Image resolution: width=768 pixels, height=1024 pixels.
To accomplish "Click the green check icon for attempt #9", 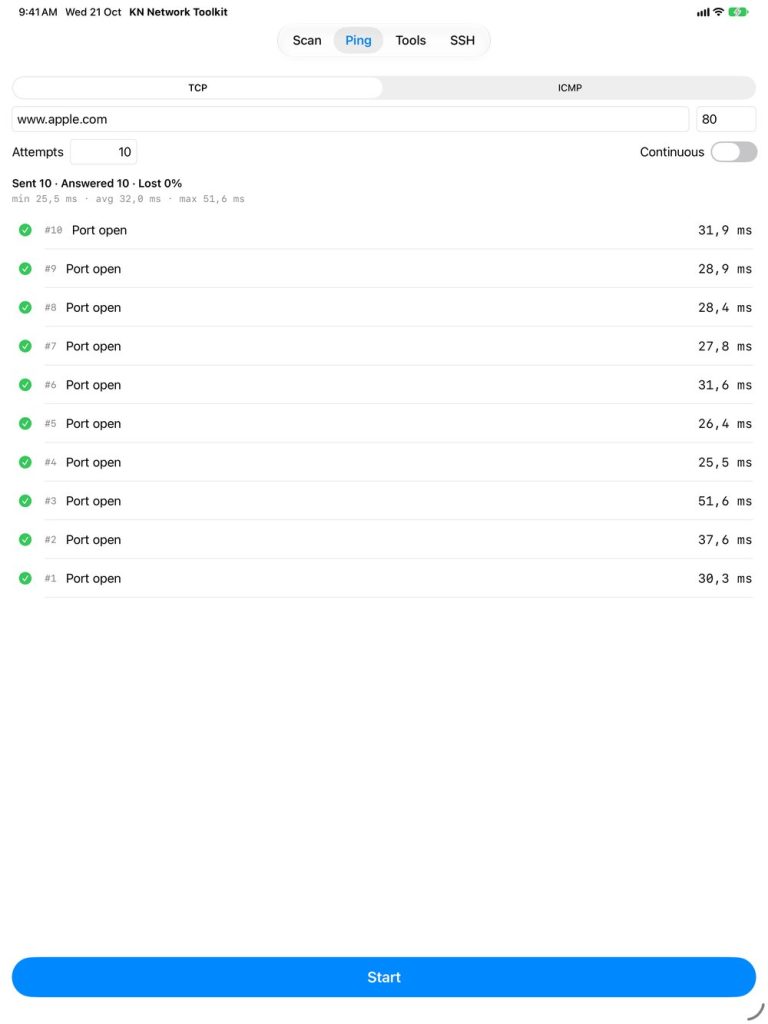I will click(25, 268).
